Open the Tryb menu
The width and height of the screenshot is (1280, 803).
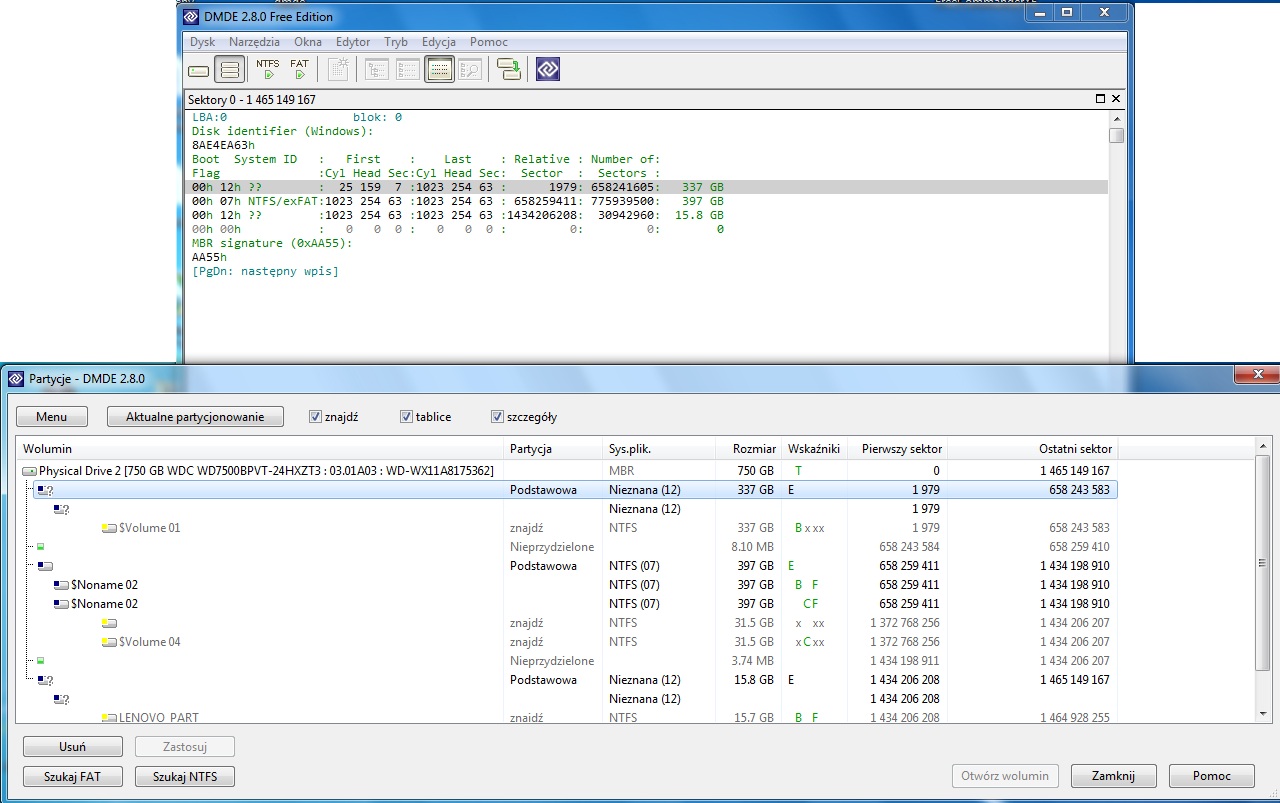(x=396, y=42)
